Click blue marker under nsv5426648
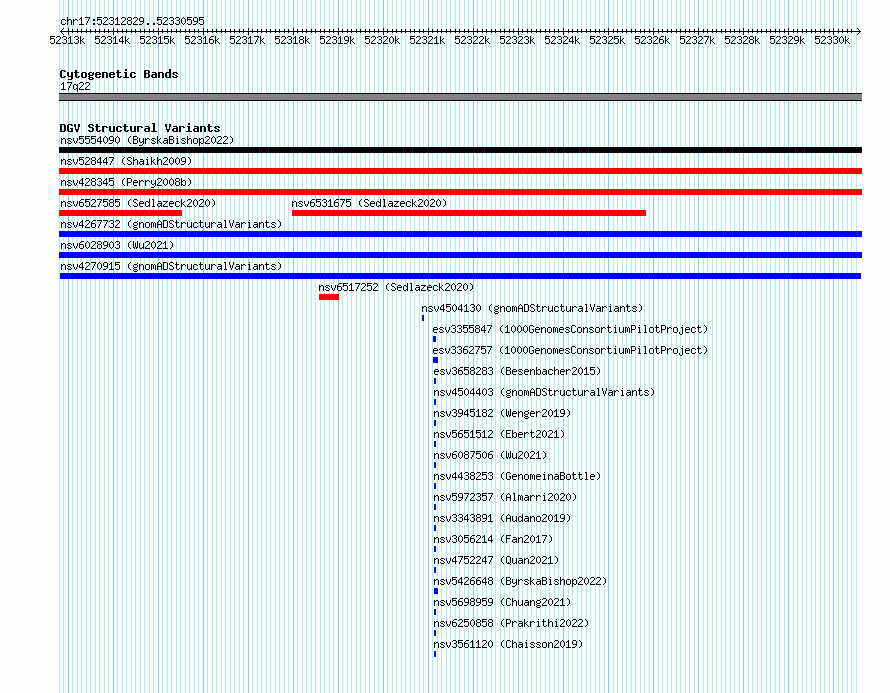Screen dimensions: 890x693 [436, 591]
